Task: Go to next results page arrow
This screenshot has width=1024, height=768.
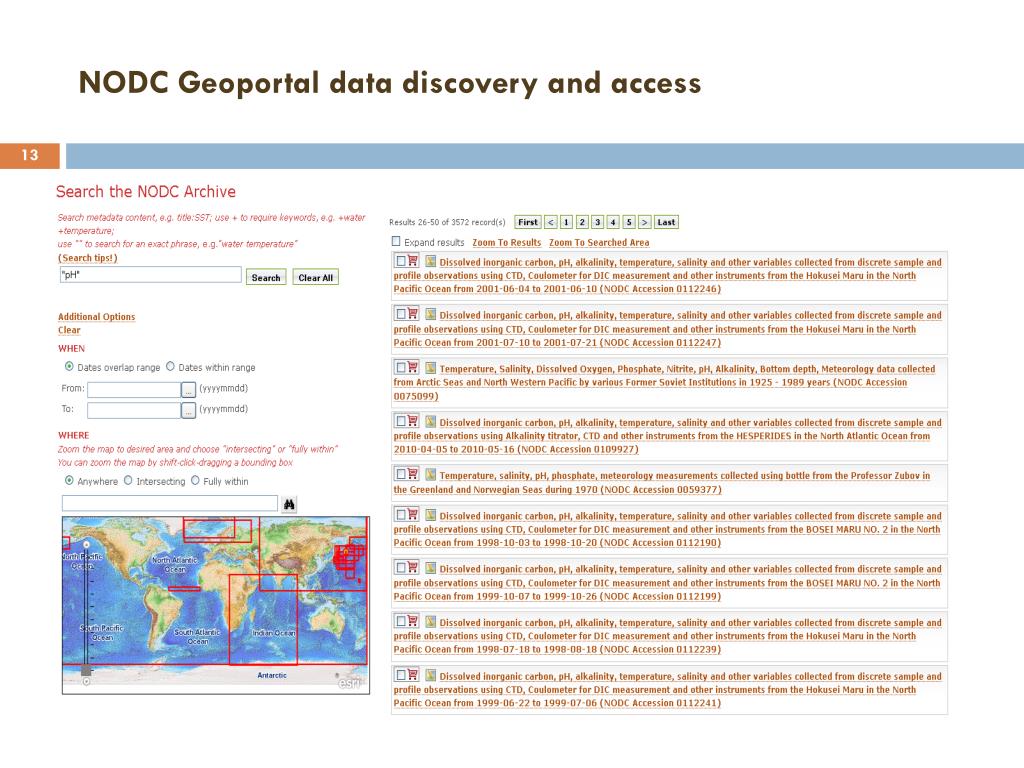Action: click(645, 222)
